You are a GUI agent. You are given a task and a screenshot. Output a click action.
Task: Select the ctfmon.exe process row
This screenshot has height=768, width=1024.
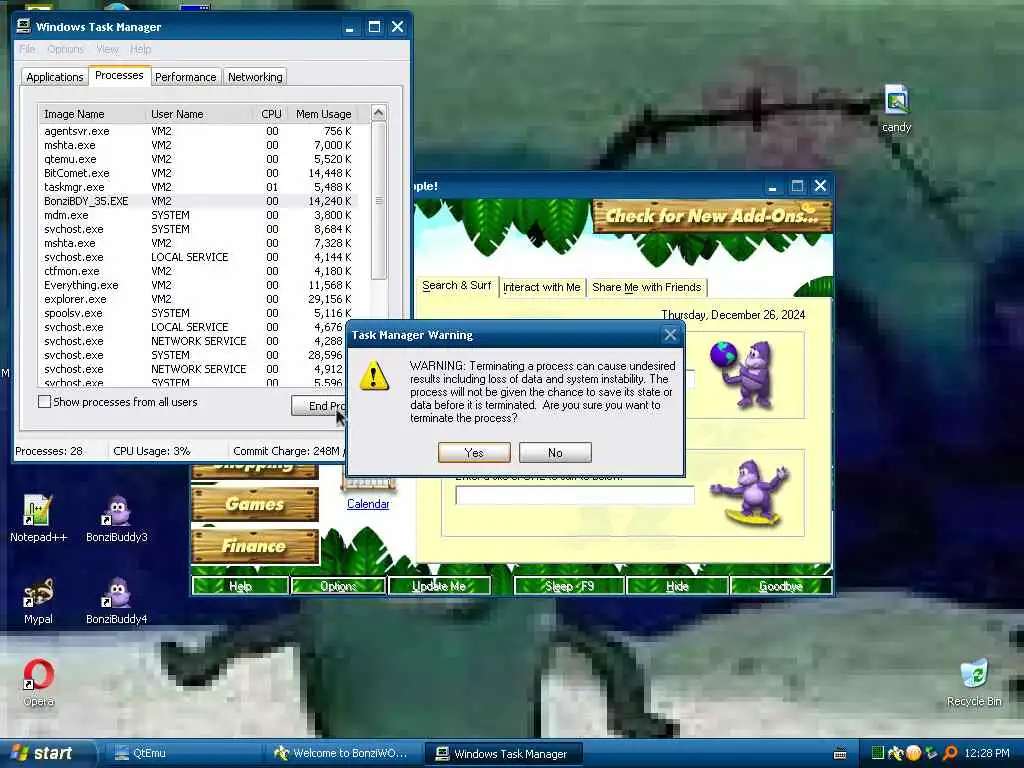coord(199,271)
